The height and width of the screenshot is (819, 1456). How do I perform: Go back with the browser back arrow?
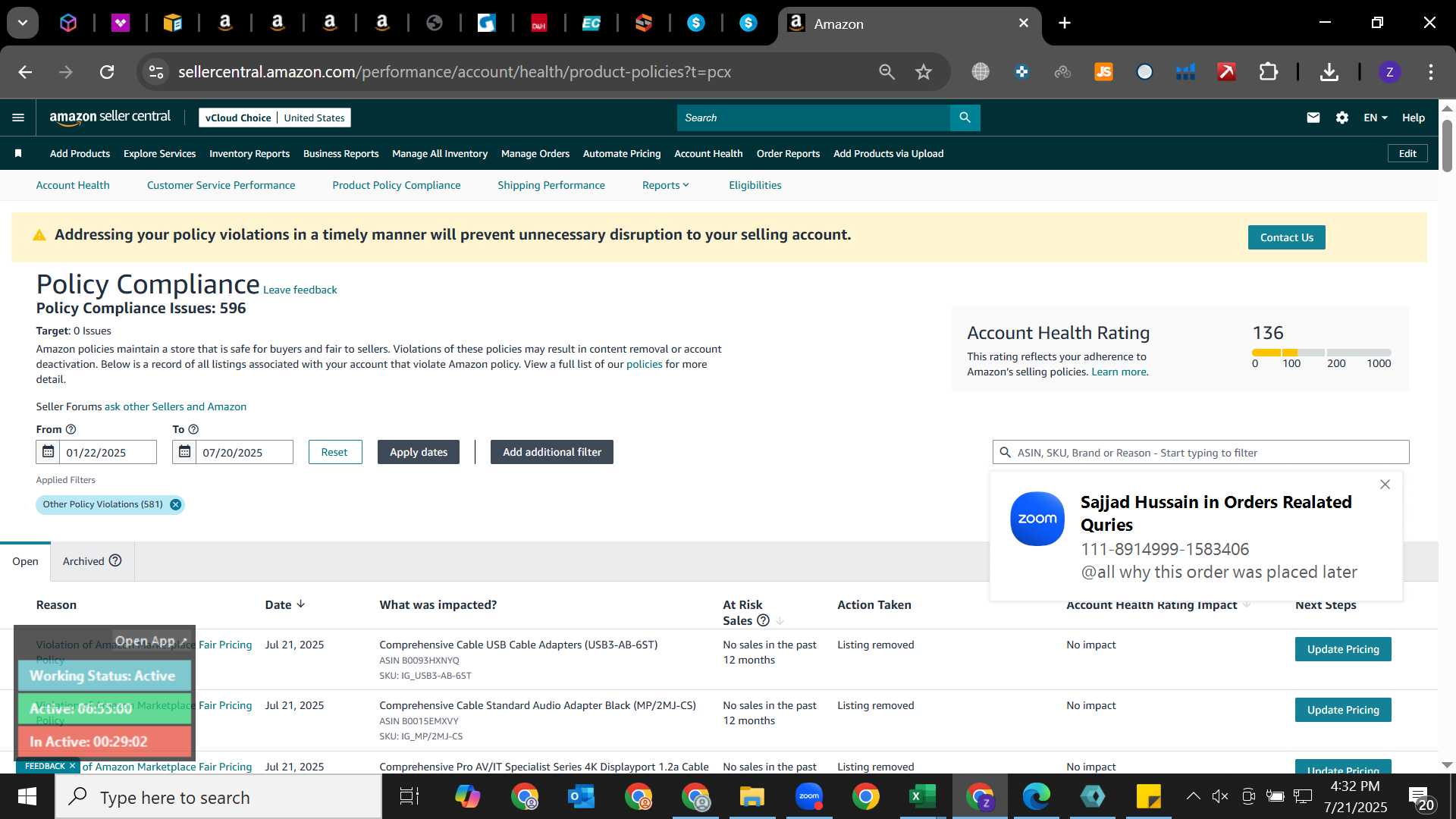tap(25, 72)
